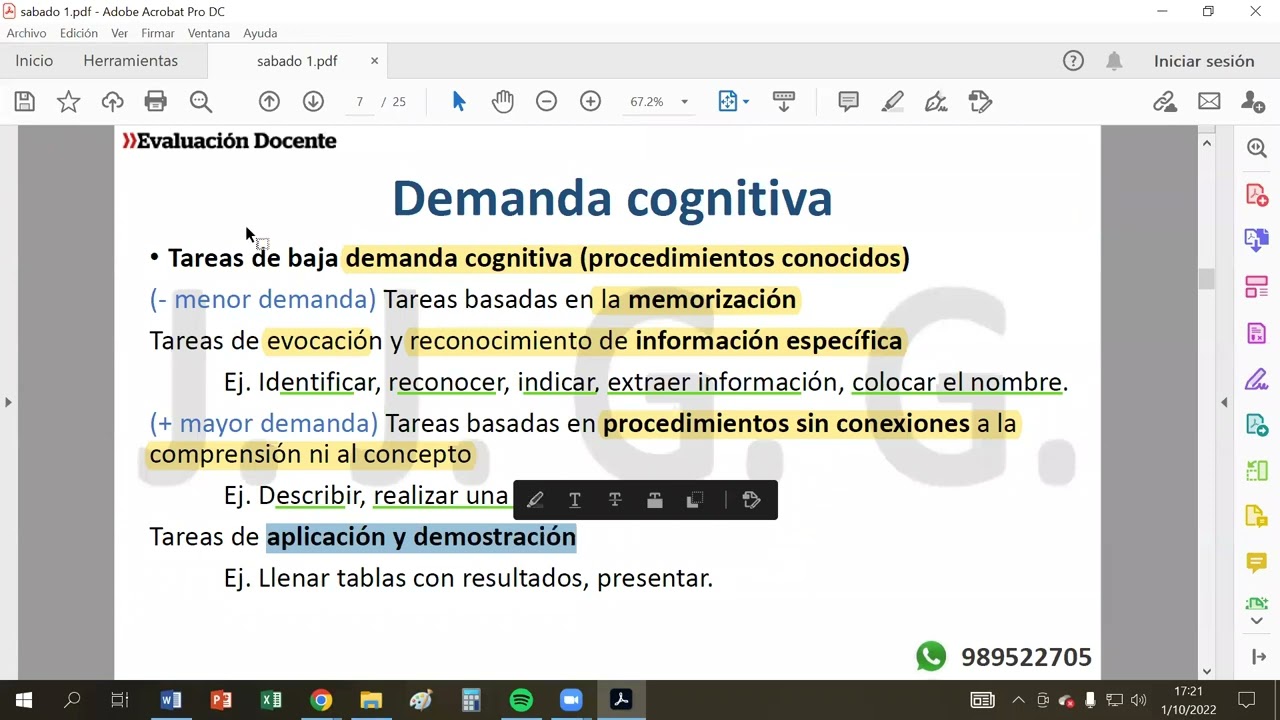1280x720 pixels.
Task: Show hidden system tray icons
Action: coord(1018,700)
